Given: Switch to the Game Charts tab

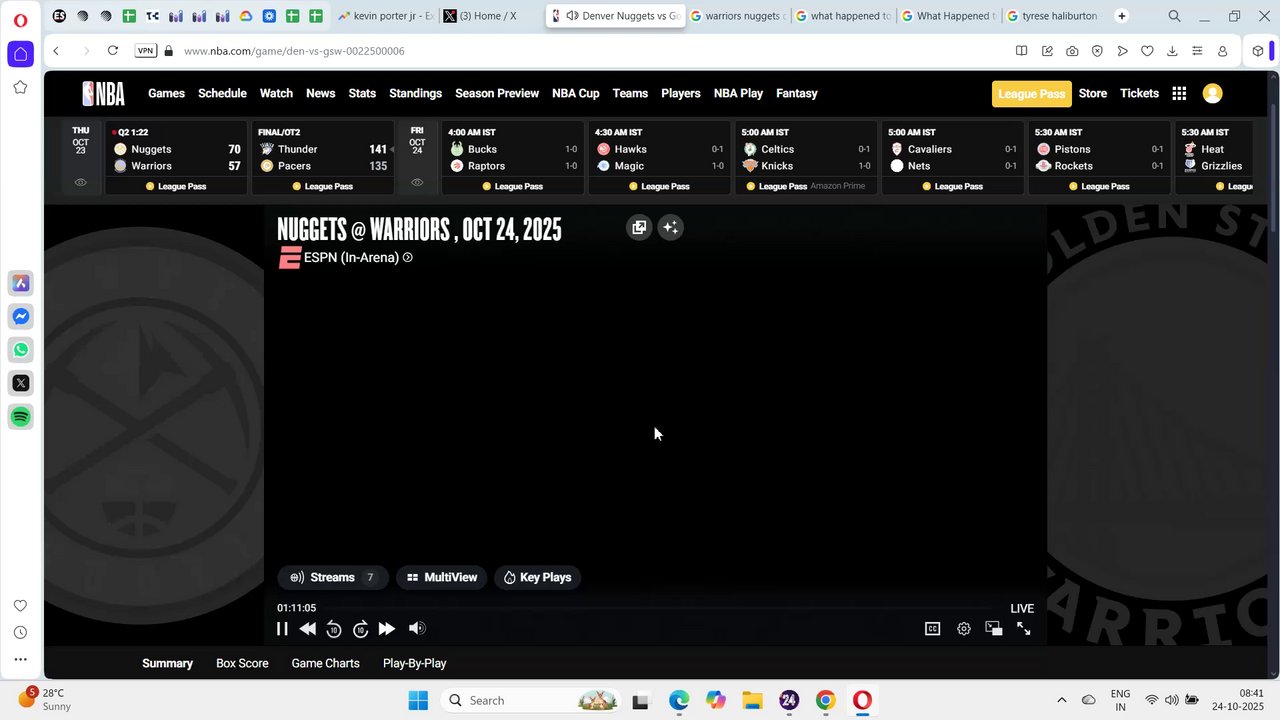Looking at the screenshot, I should pos(325,663).
